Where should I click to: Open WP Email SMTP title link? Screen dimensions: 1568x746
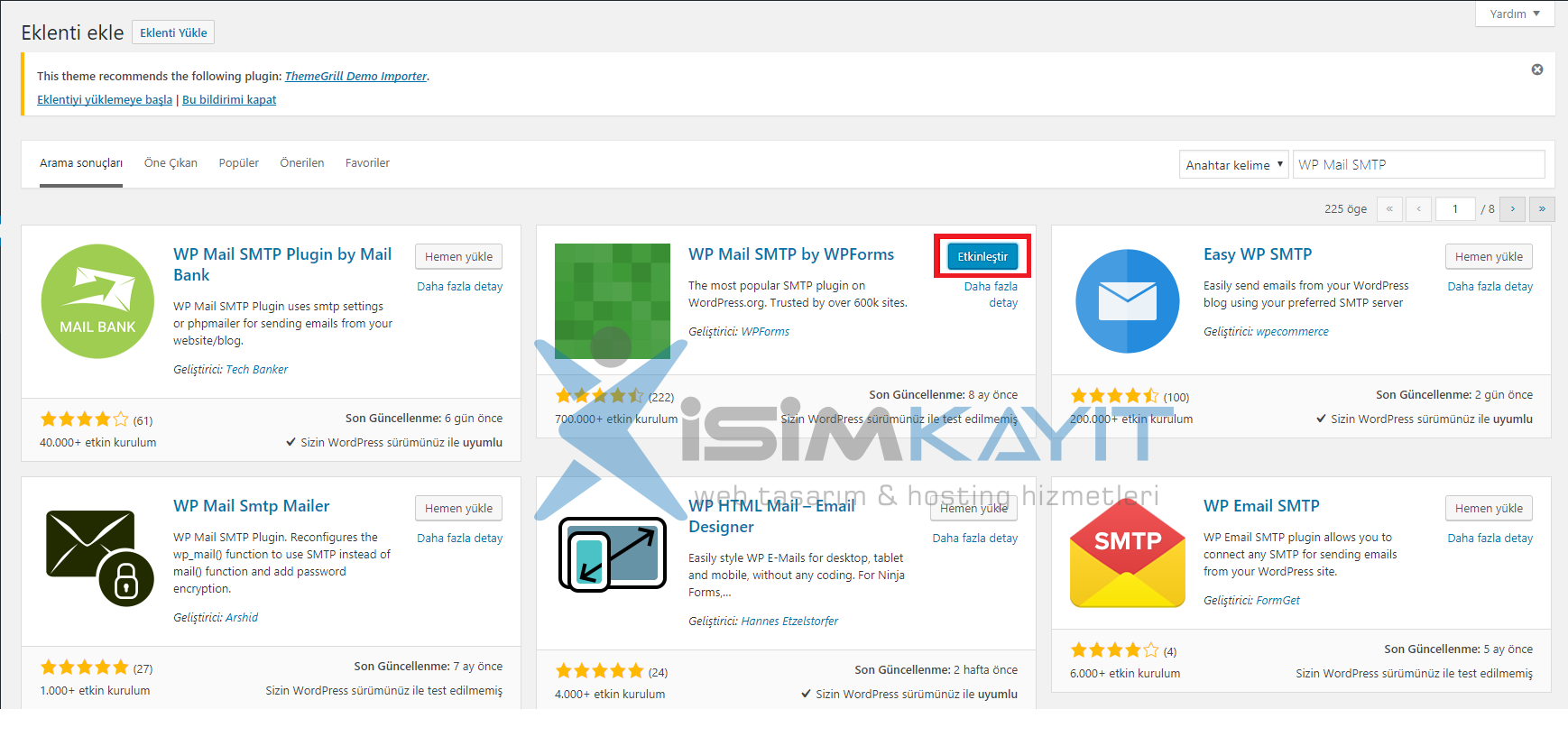pyautogui.click(x=1261, y=506)
